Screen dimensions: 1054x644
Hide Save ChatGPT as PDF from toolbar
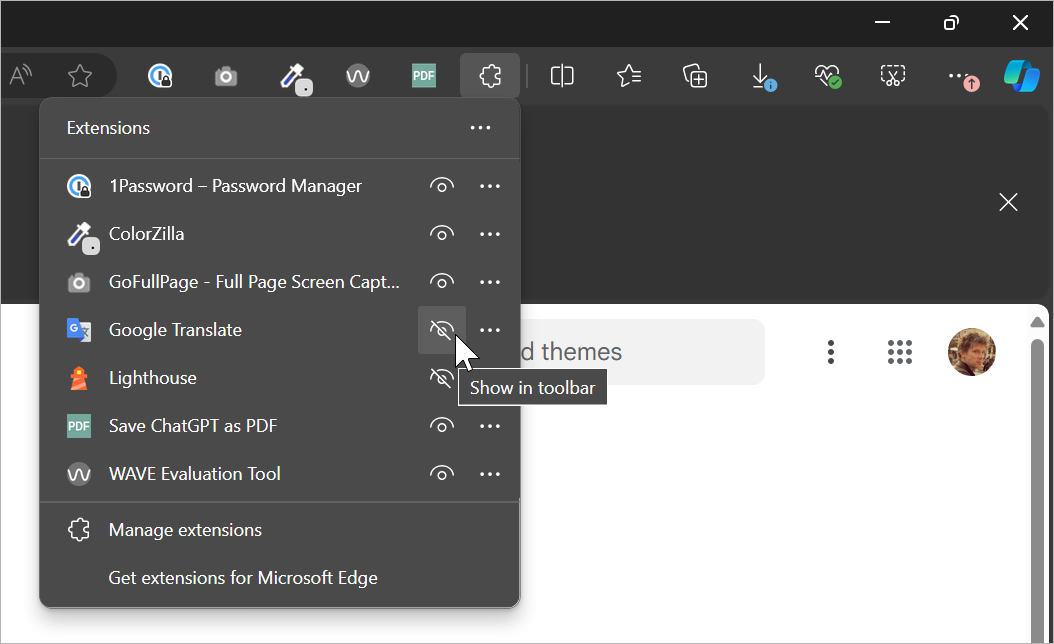[x=442, y=426]
